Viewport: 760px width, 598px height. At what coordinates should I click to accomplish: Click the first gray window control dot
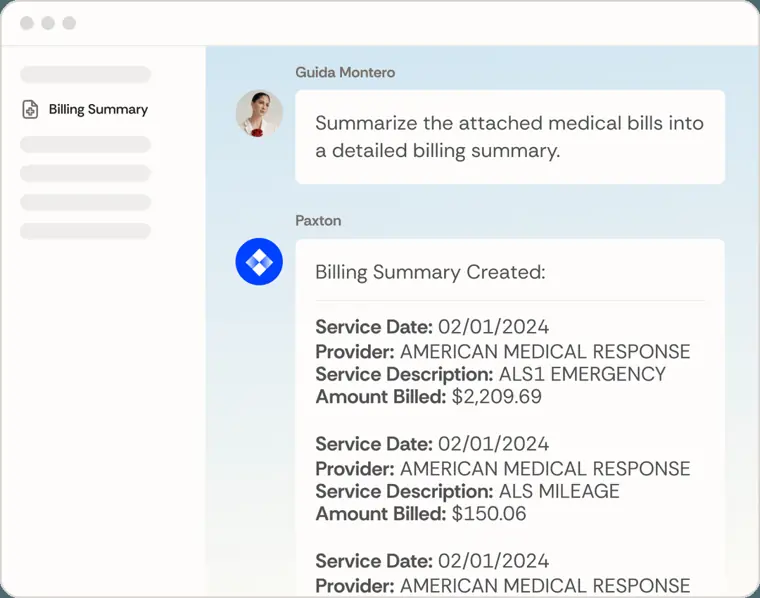(x=27, y=23)
